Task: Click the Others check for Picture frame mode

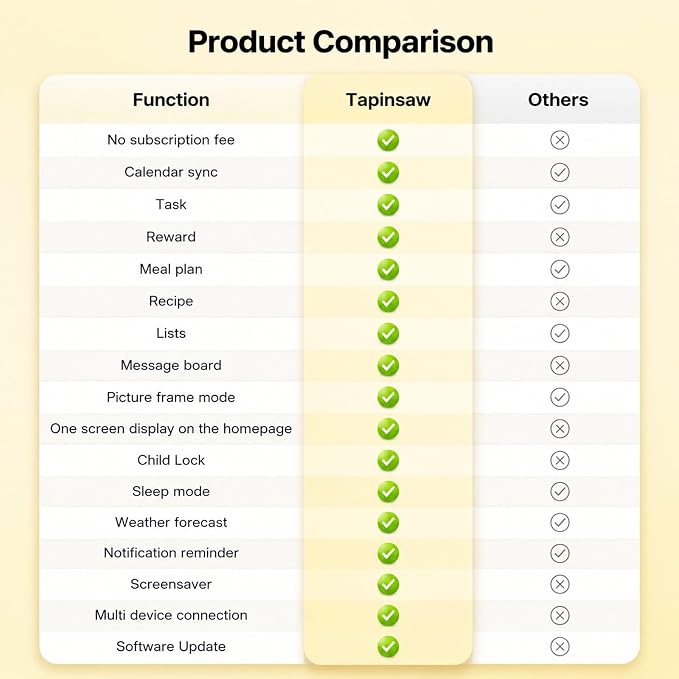Action: pos(559,397)
